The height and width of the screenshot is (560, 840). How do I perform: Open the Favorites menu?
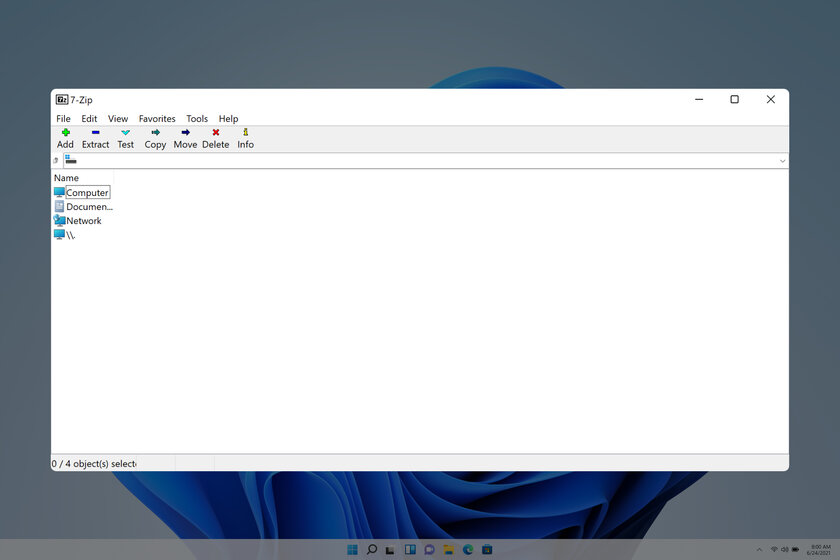[157, 118]
